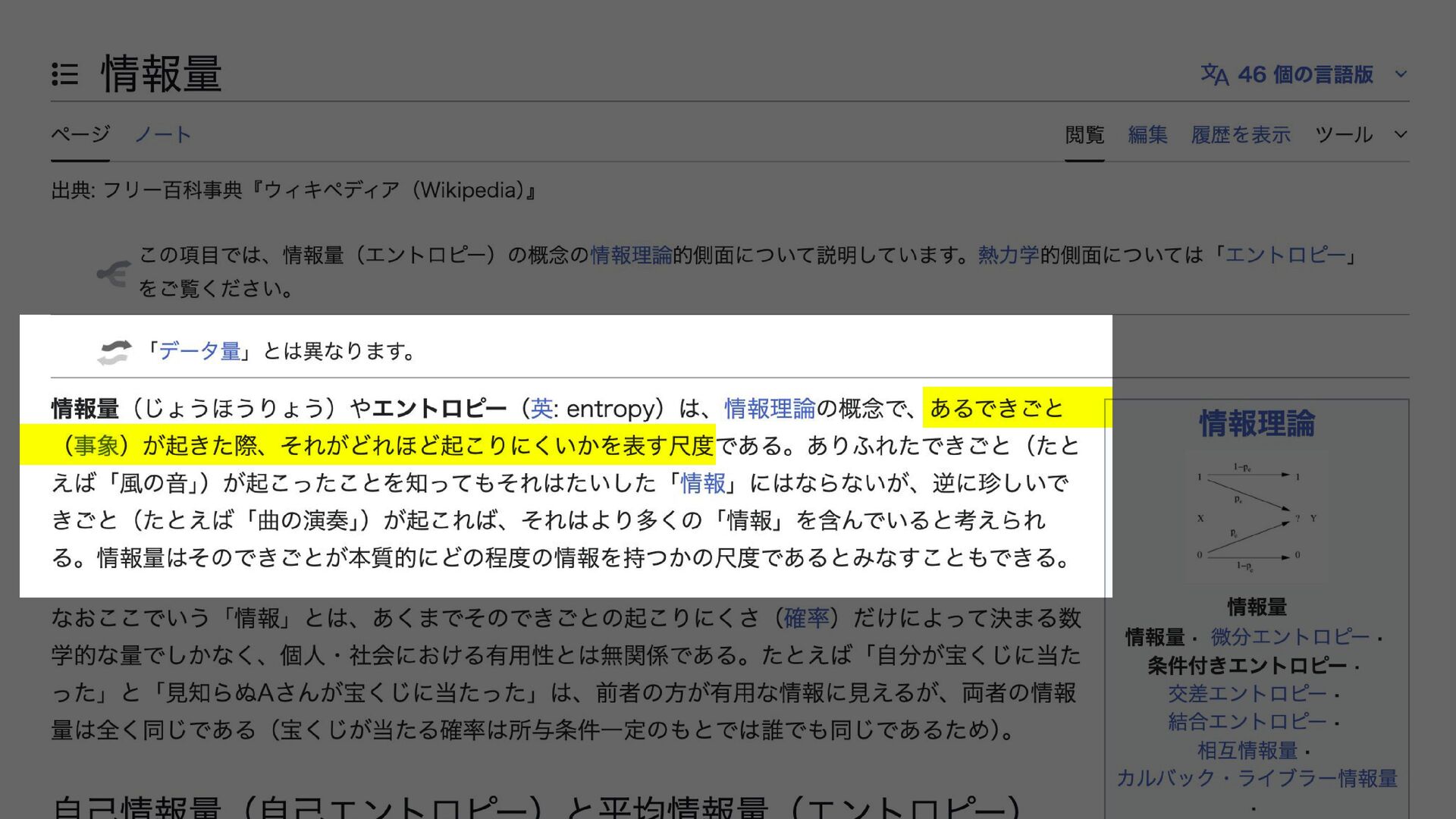Open the 熱力学 link
Image resolution: width=1456 pixels, height=819 pixels.
(x=1008, y=255)
